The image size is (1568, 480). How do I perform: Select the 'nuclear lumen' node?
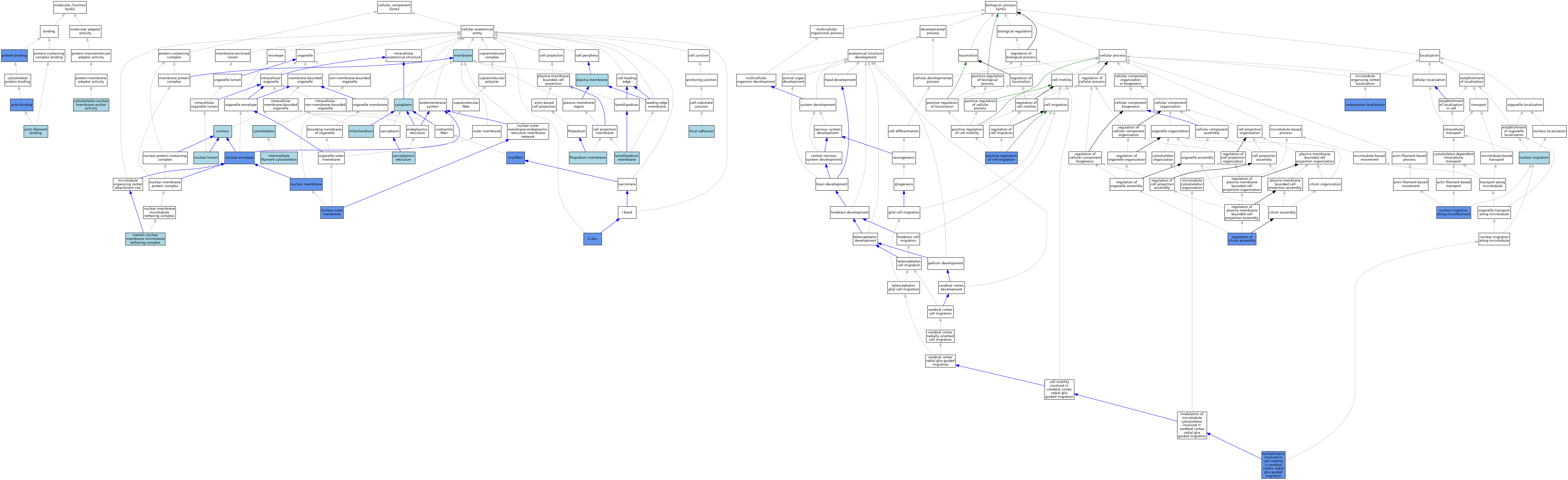click(206, 158)
